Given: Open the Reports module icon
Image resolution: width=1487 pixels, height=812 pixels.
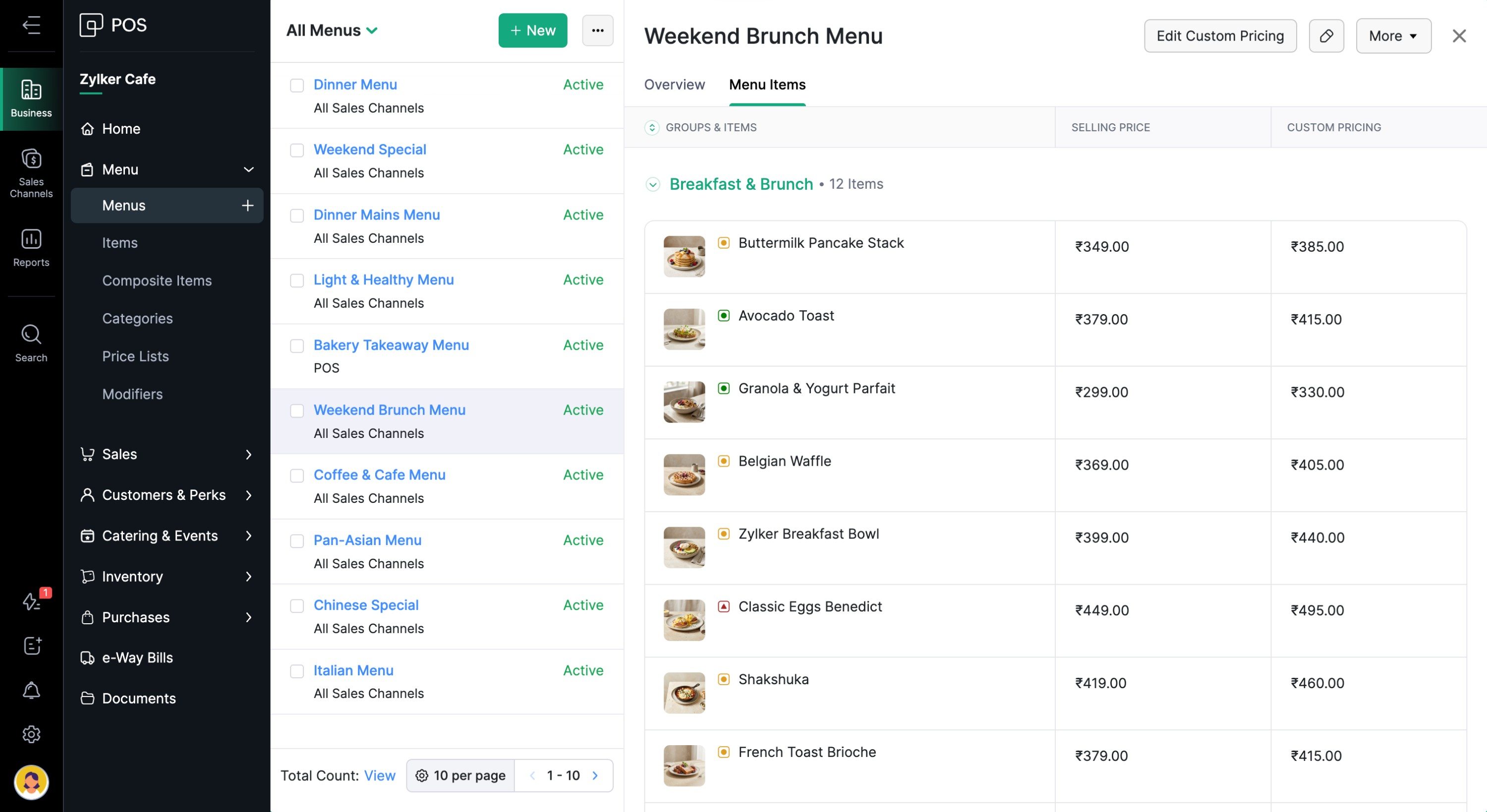Looking at the screenshot, I should pos(31,248).
